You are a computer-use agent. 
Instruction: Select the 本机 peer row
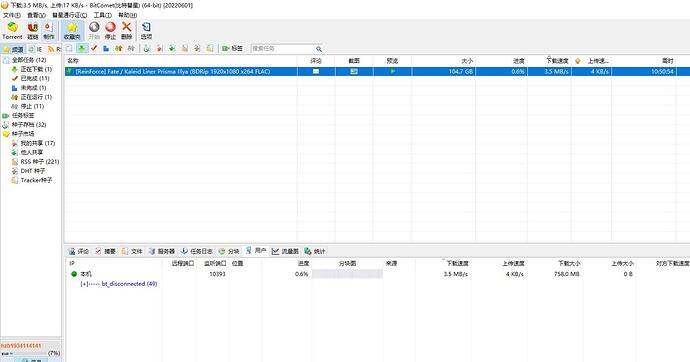(x=377, y=274)
